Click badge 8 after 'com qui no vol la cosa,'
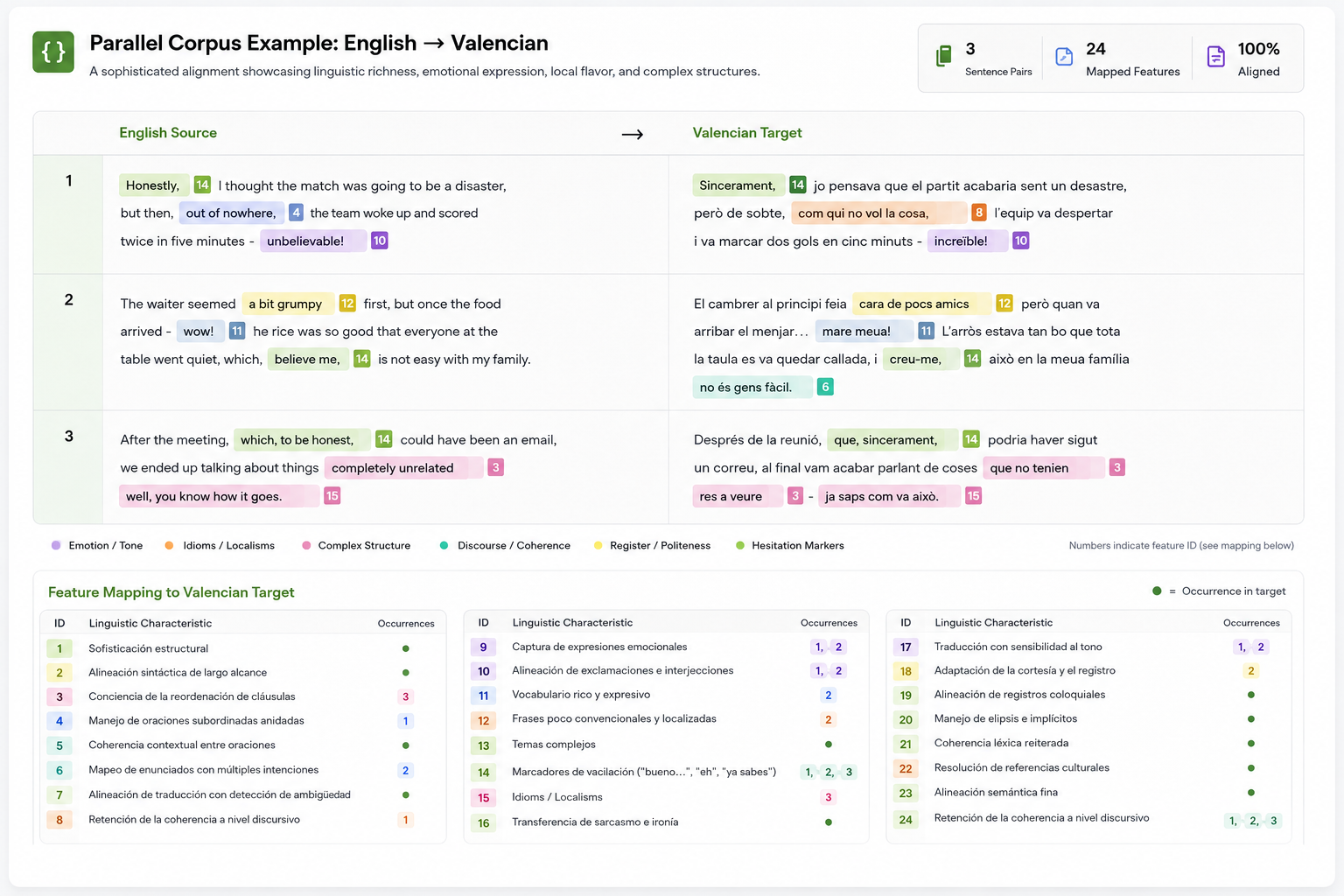This screenshot has width=1344, height=896. click(979, 213)
